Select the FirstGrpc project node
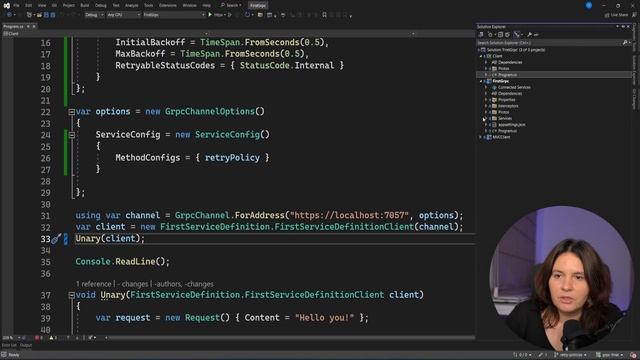This screenshot has height=360, width=640. click(x=501, y=81)
